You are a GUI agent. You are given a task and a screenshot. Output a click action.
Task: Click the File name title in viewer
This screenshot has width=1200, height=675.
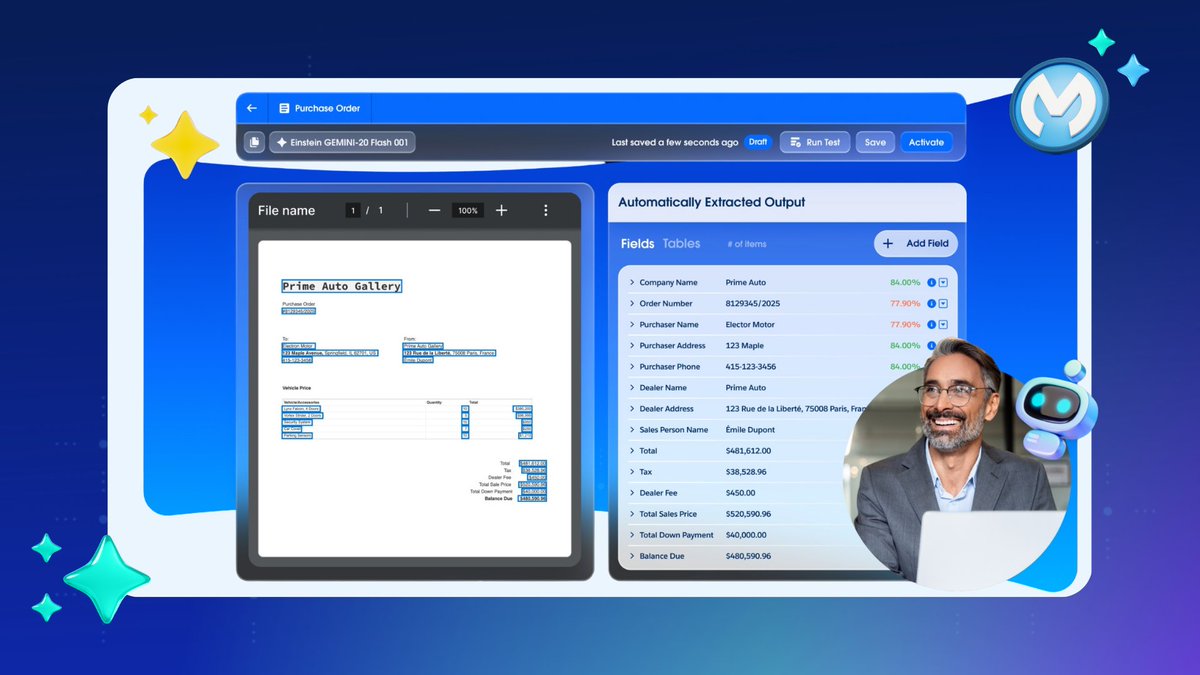coord(286,210)
